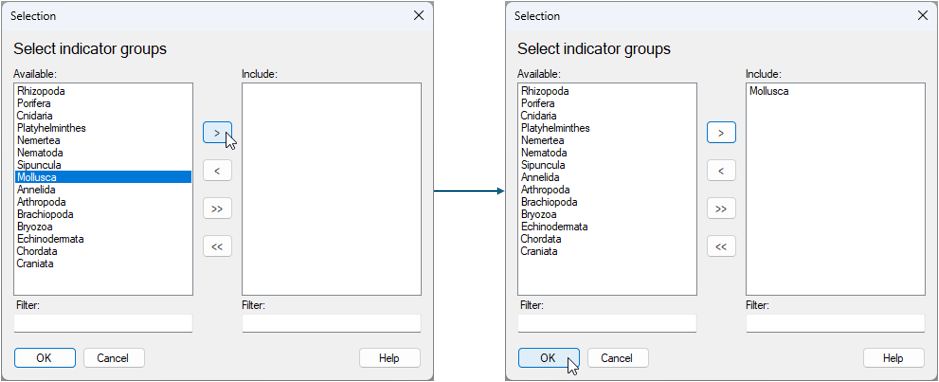Cancel the left Selection dialog
Viewport: 939px width, 382px height.
(x=114, y=358)
